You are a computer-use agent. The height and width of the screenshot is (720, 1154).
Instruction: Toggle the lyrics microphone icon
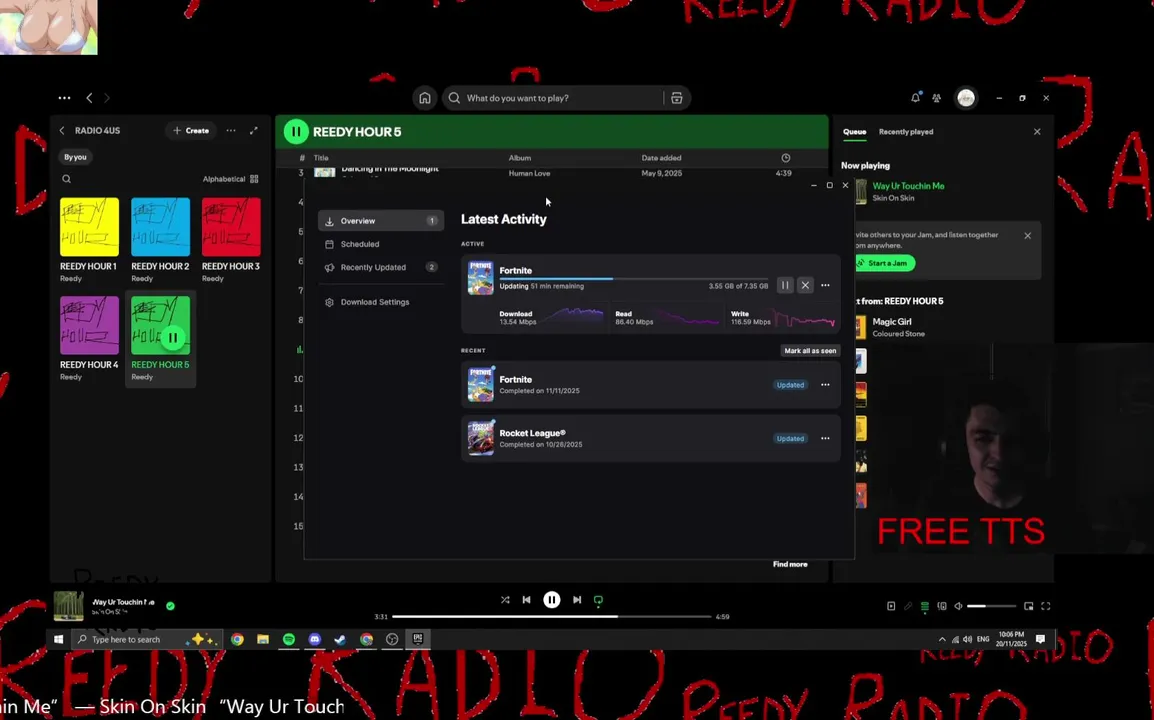coord(908,606)
